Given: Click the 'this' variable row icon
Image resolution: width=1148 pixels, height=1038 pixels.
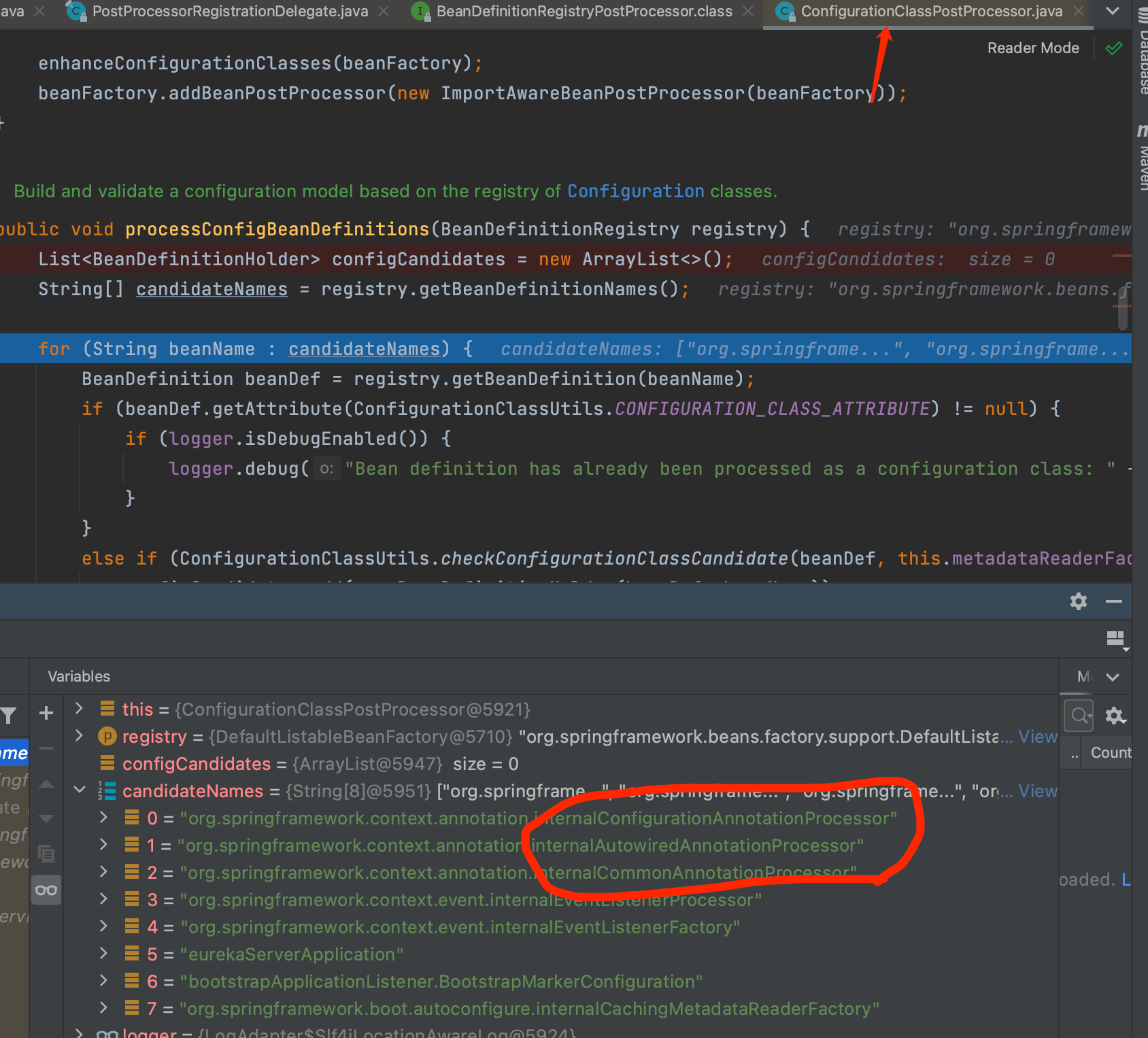Looking at the screenshot, I should tap(107, 709).
